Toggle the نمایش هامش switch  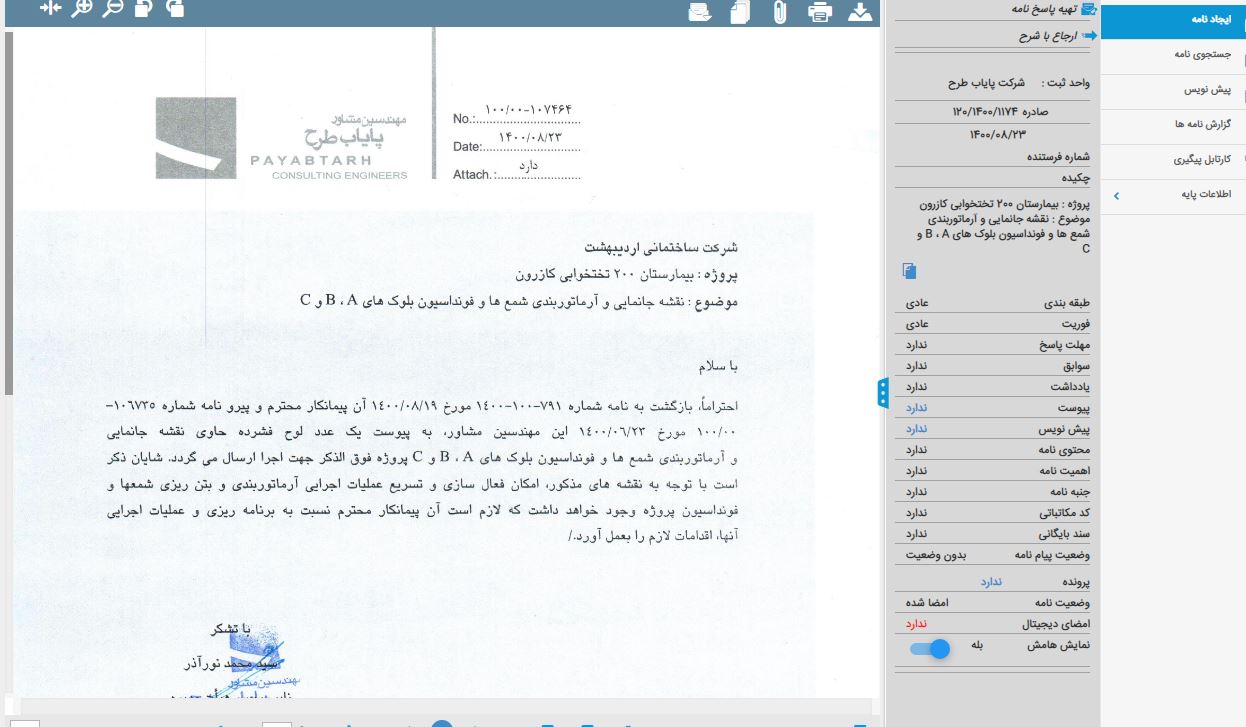931,649
